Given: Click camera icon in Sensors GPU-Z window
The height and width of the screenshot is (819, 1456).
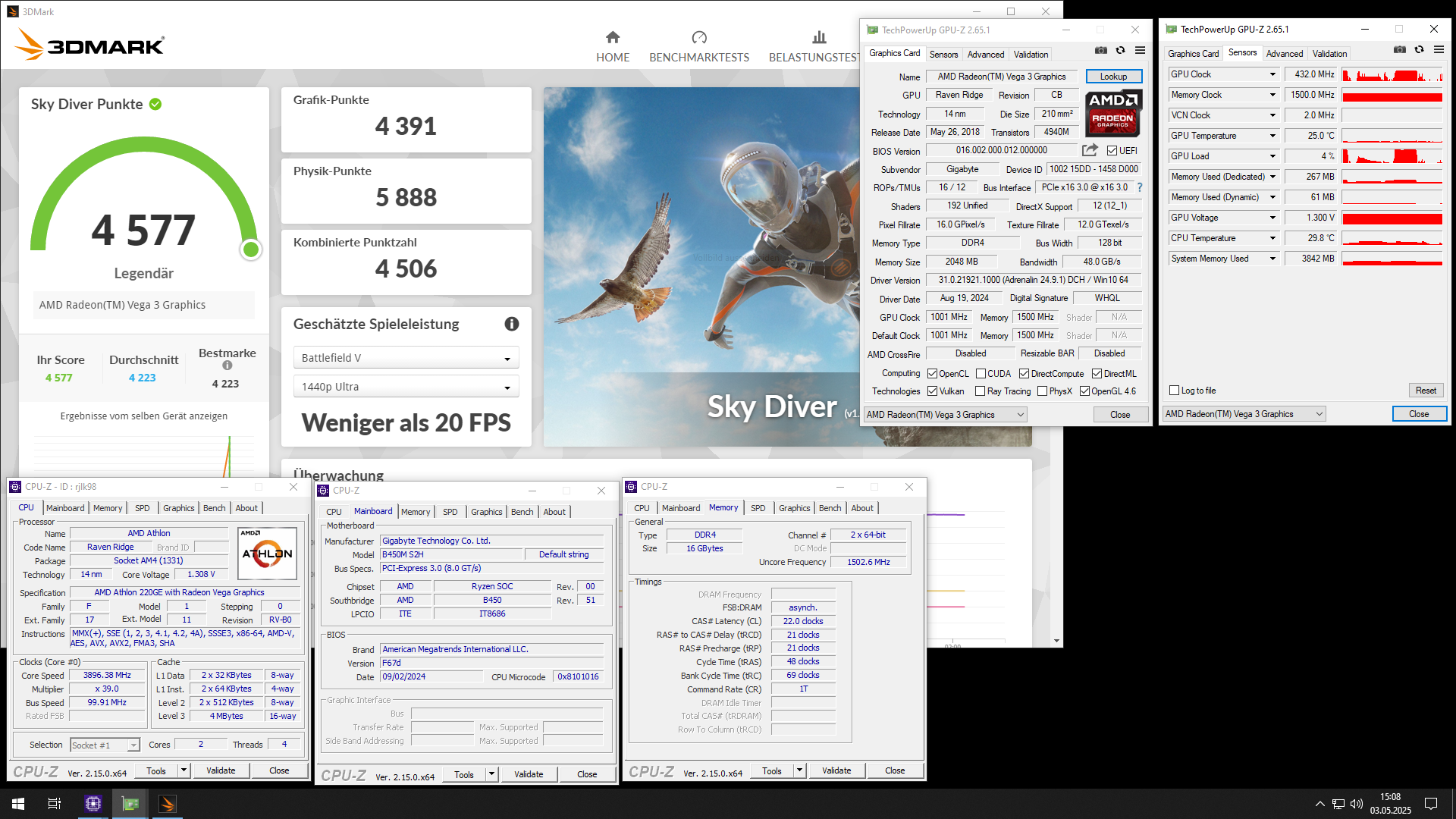Looking at the screenshot, I should [1400, 50].
